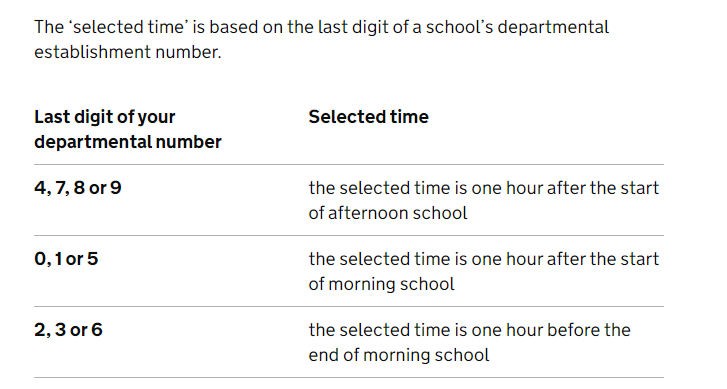Click the word 'departmental' in the top paragraph
The image size is (727, 389).
(553, 27)
